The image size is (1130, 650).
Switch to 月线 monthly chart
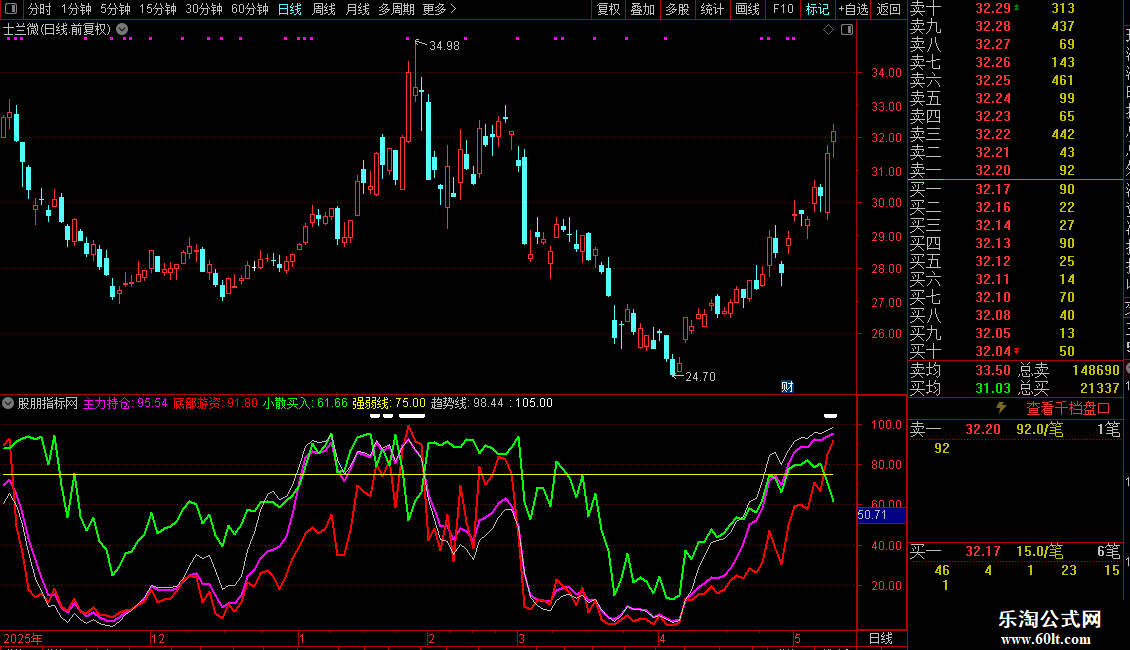(x=357, y=9)
